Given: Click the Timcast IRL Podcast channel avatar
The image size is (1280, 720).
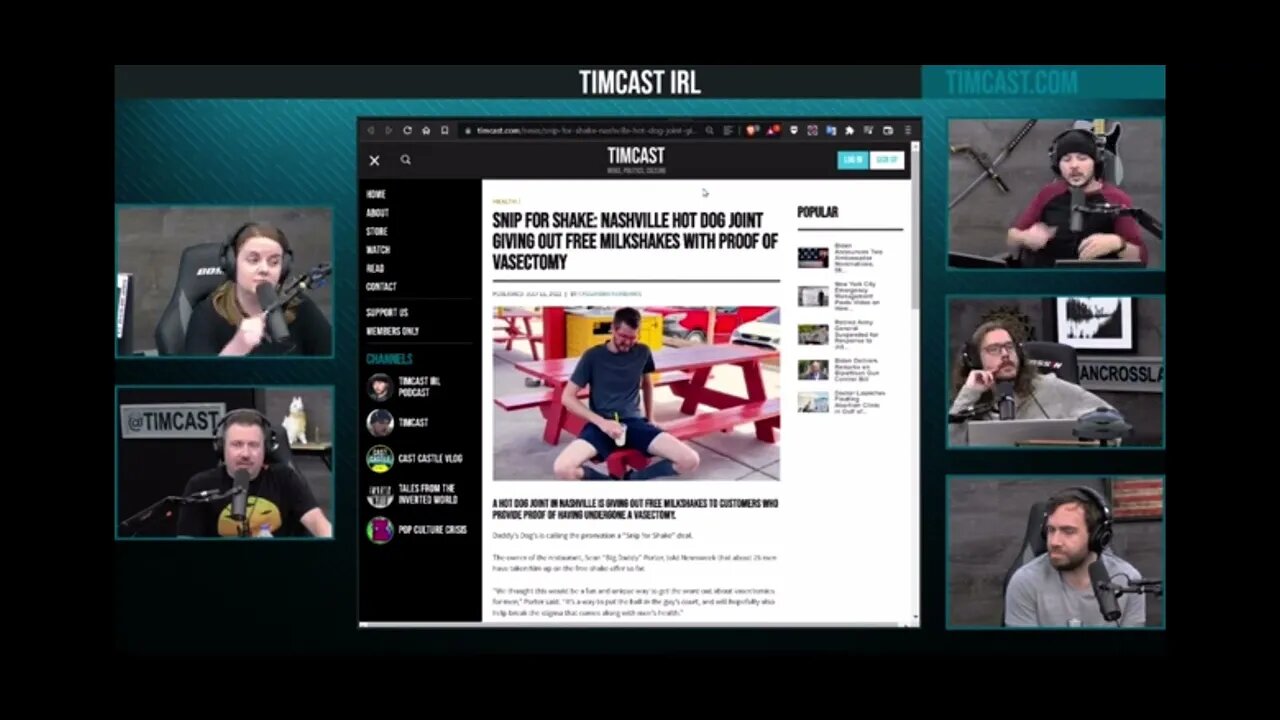Looking at the screenshot, I should tap(379, 387).
